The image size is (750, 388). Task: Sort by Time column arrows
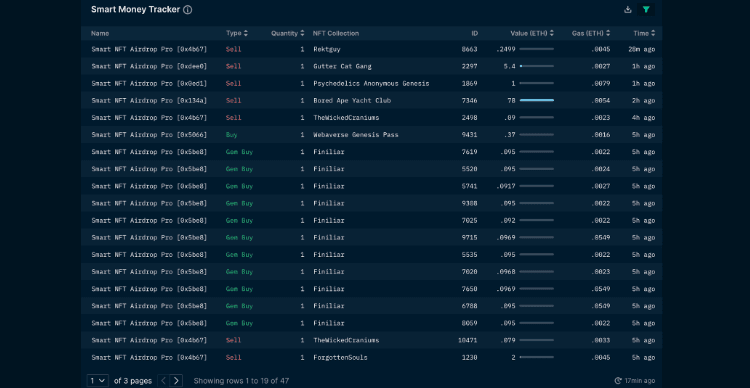(653, 33)
